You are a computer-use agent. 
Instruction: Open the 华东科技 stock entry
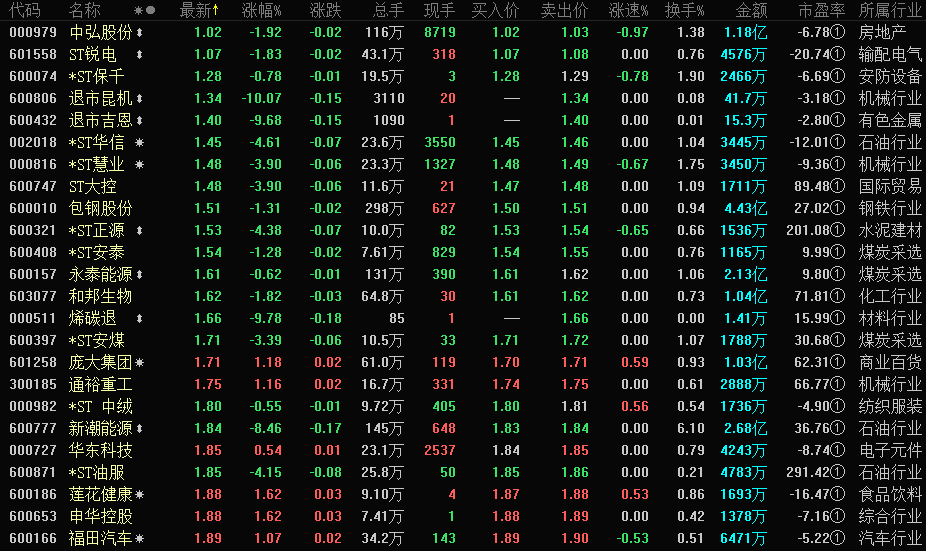click(100, 451)
